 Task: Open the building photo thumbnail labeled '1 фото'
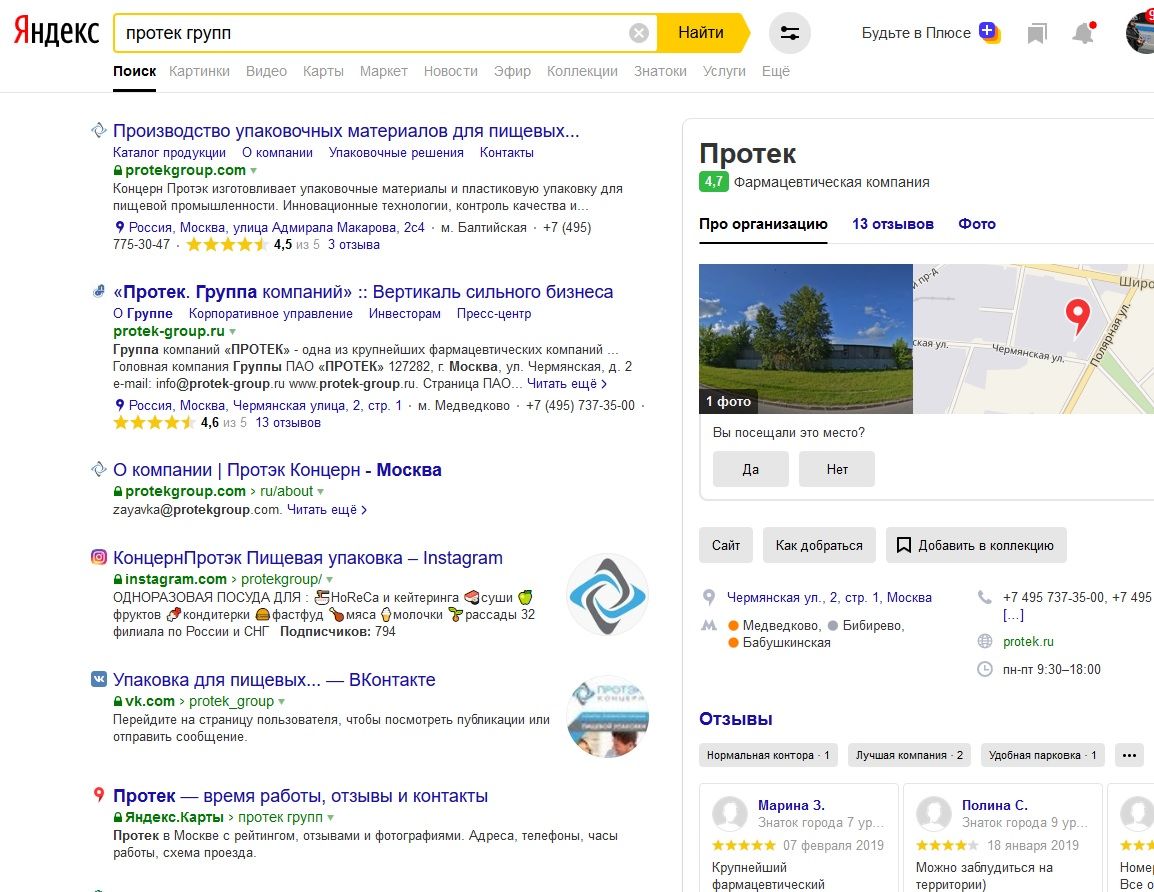pyautogui.click(x=806, y=339)
